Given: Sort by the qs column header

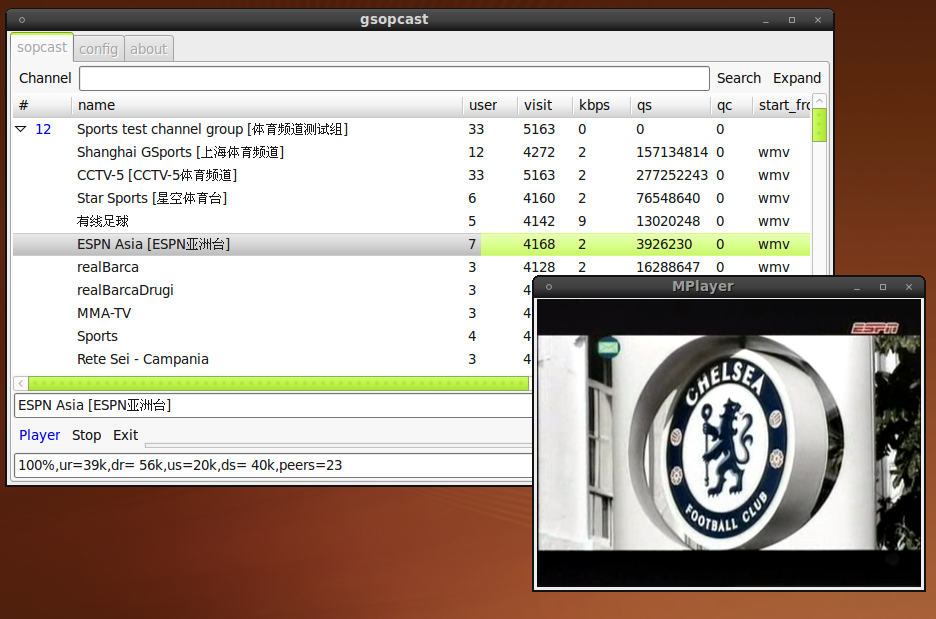Looking at the screenshot, I should point(670,105).
